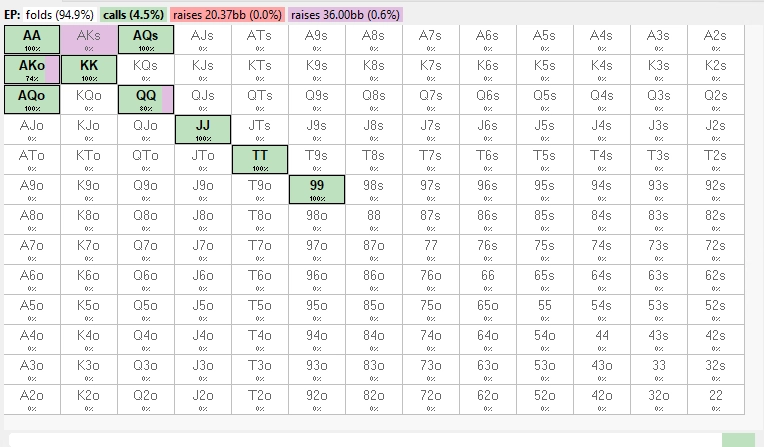Select the 88 pocket pair cell
The image size is (764, 447).
pyautogui.click(x=373, y=219)
